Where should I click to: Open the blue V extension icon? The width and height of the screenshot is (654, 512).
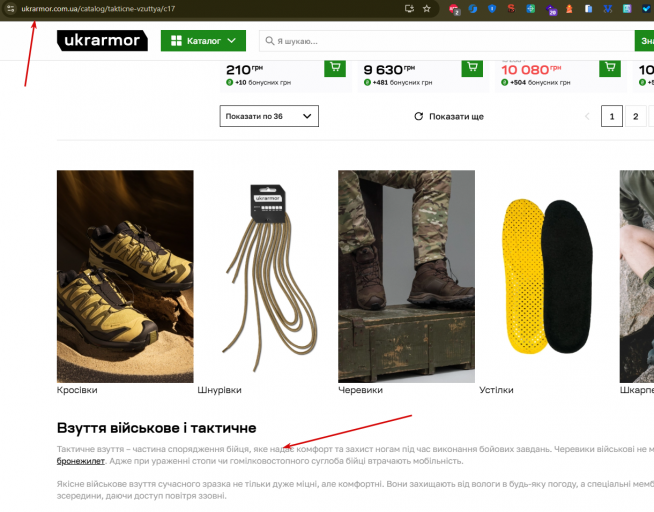pyautogui.click(x=608, y=8)
